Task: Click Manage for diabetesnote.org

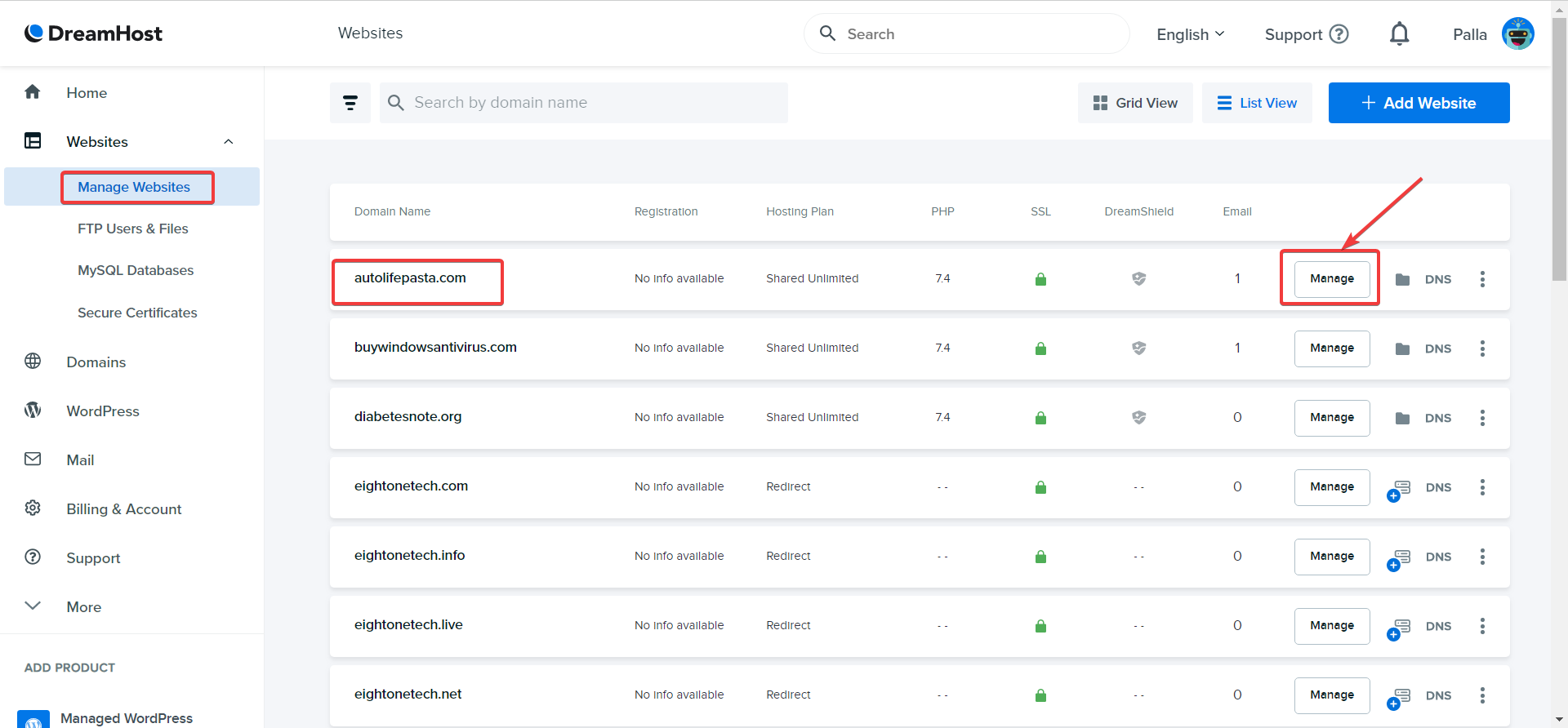Action: [x=1332, y=418]
